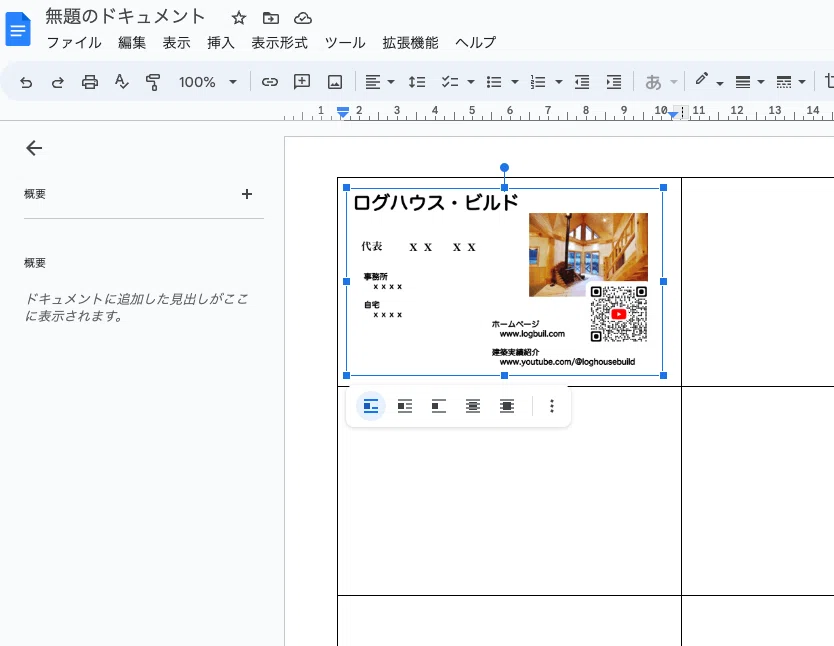Star this untitled document

pyautogui.click(x=238, y=18)
